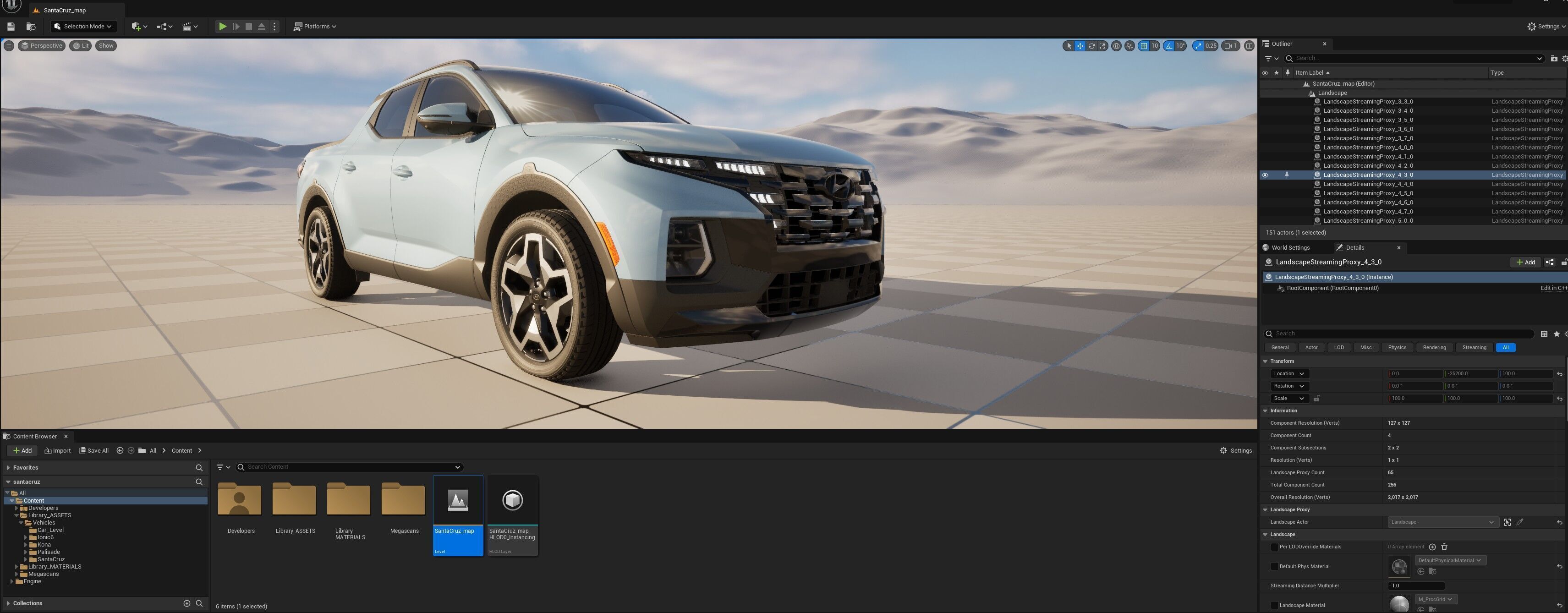Save the current level with the floppy icon
This screenshot has width=1568, height=613.
pos(11,26)
